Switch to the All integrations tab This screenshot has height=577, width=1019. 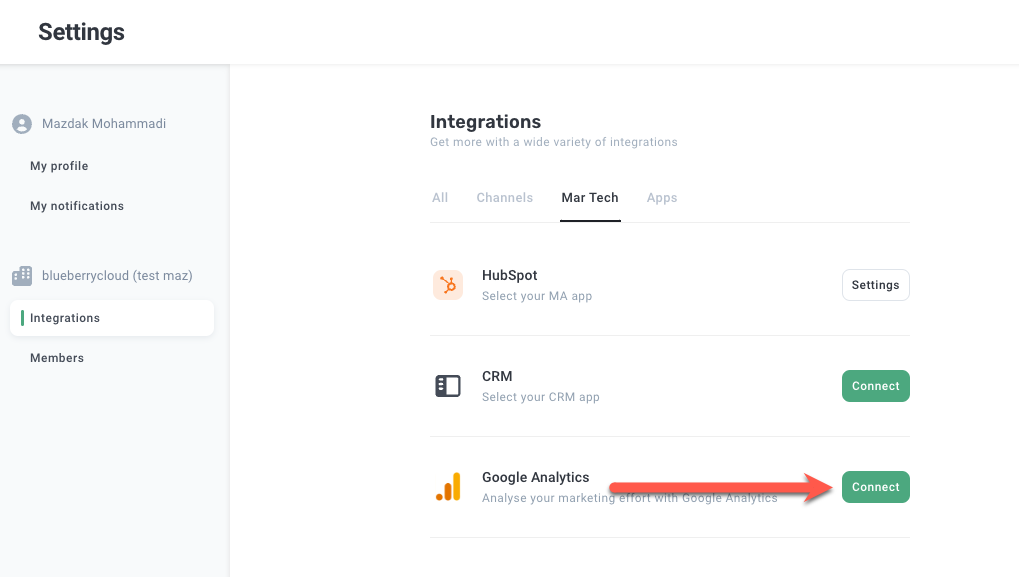[440, 198]
